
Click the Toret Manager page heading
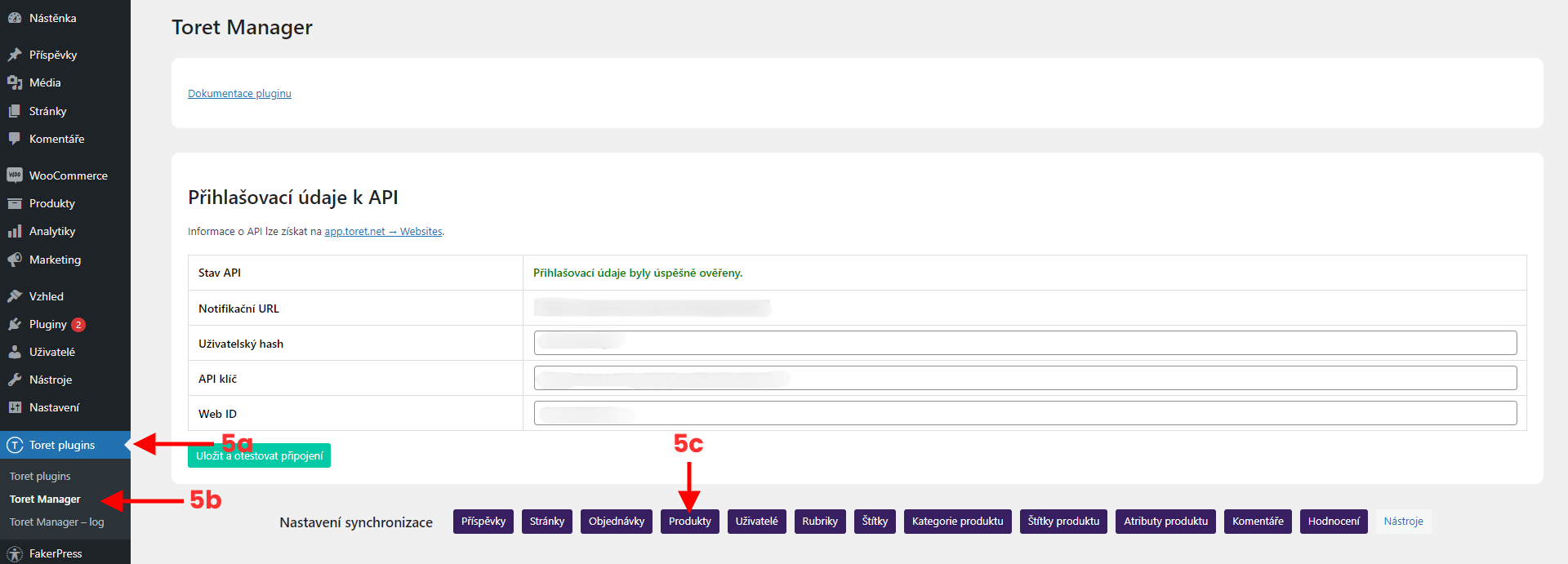(x=242, y=27)
